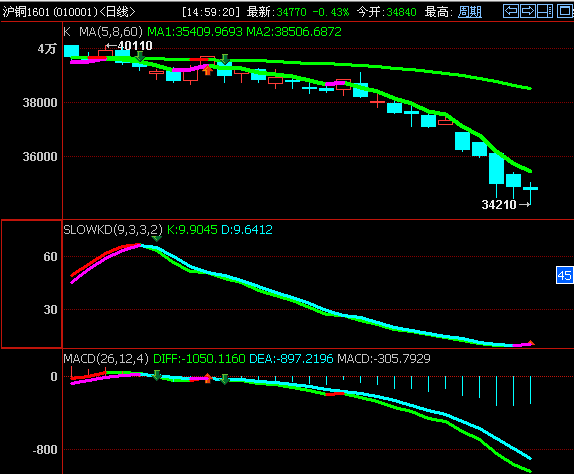Select the SLOWKD(9,3,3,2) indicator label
This screenshot has width=574, height=474.
point(113,229)
